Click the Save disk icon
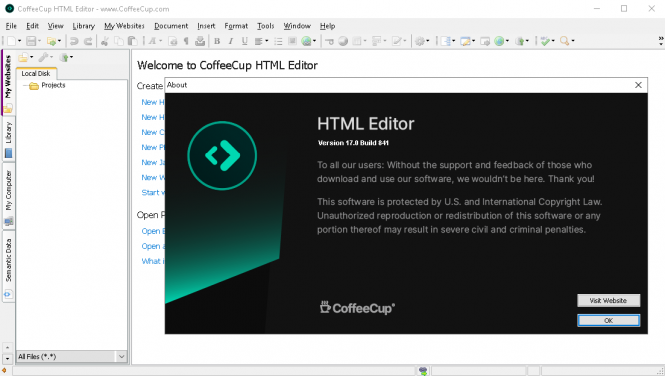665x376 pixels. (x=31, y=41)
